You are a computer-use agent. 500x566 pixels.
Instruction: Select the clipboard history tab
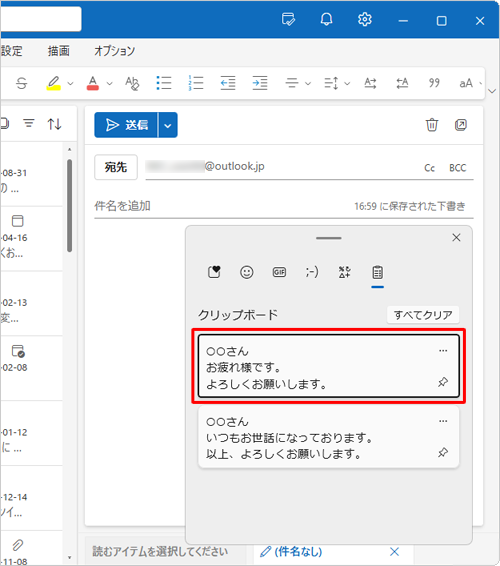[x=377, y=273]
